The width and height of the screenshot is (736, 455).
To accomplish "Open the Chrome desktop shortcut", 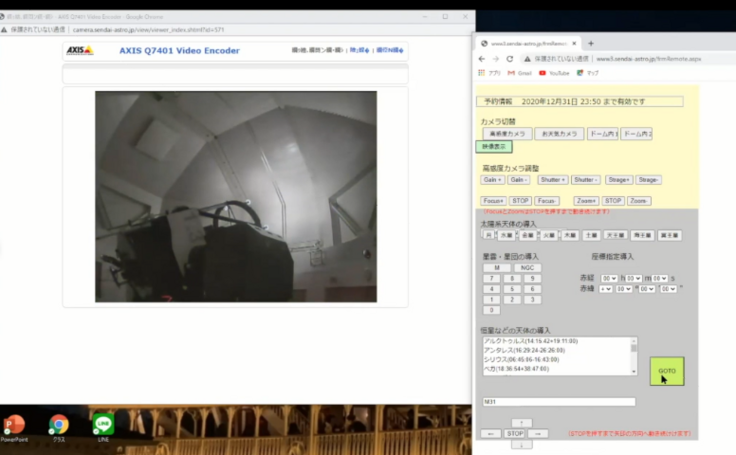I will click(59, 425).
